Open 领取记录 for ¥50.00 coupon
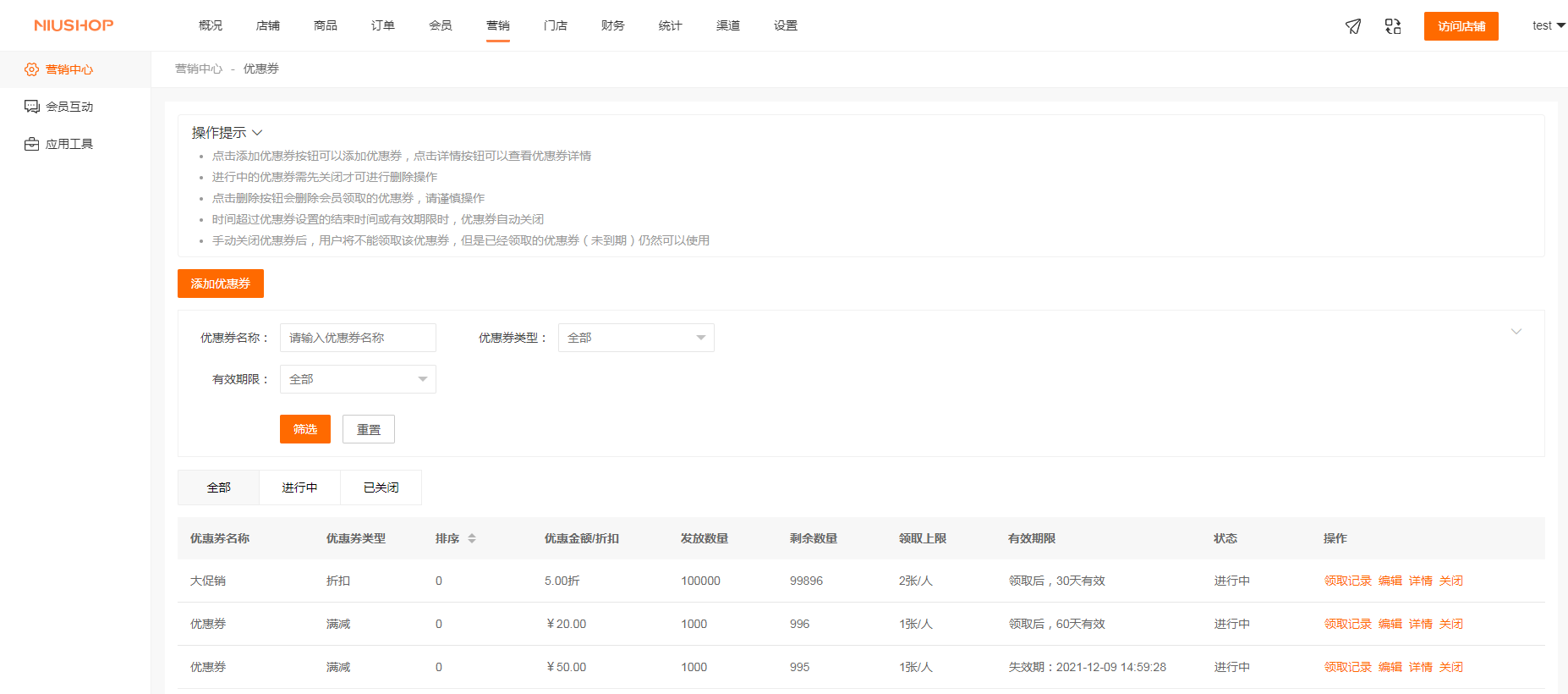1568x694 pixels. click(x=1348, y=667)
